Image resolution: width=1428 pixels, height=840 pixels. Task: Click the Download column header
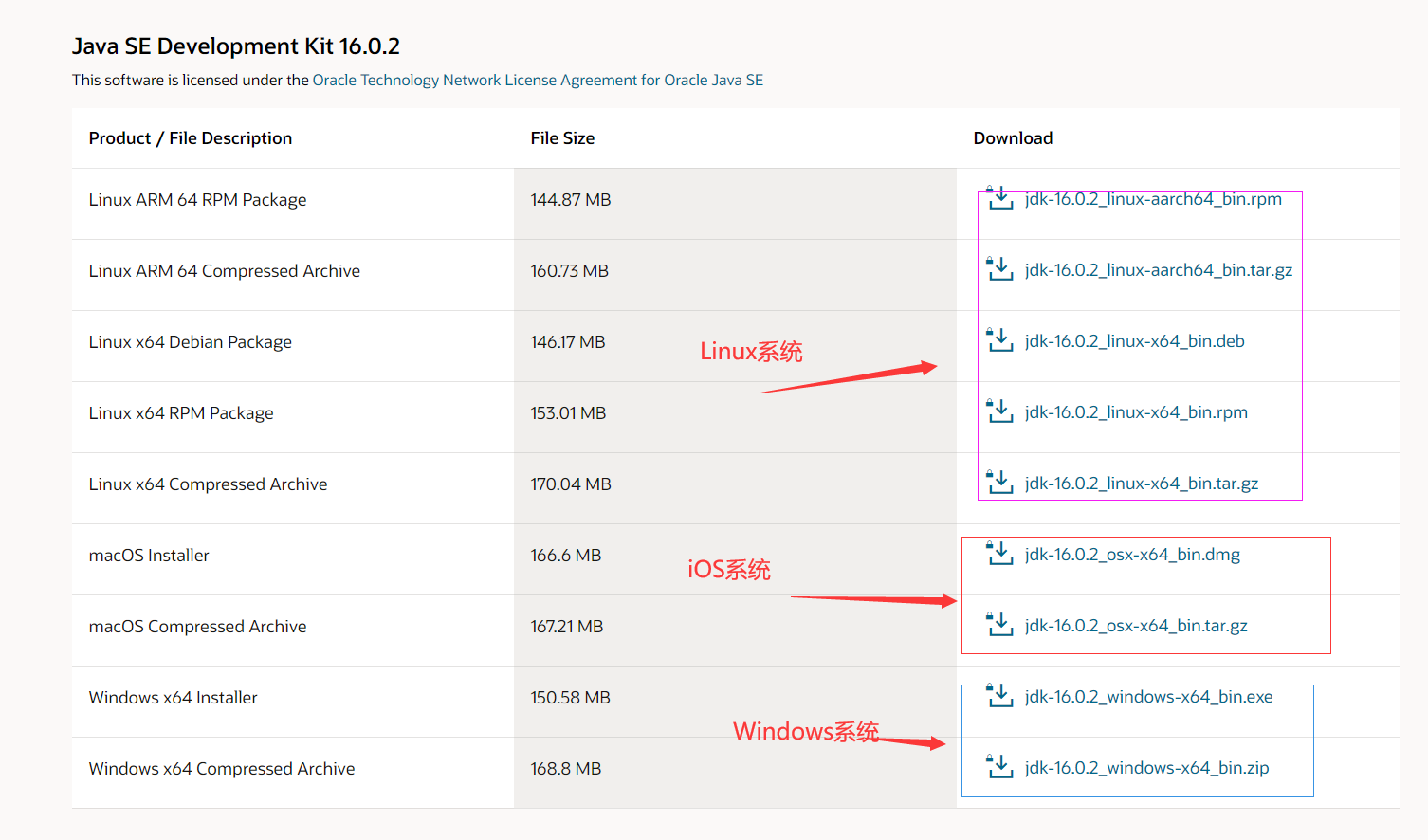tap(1013, 138)
